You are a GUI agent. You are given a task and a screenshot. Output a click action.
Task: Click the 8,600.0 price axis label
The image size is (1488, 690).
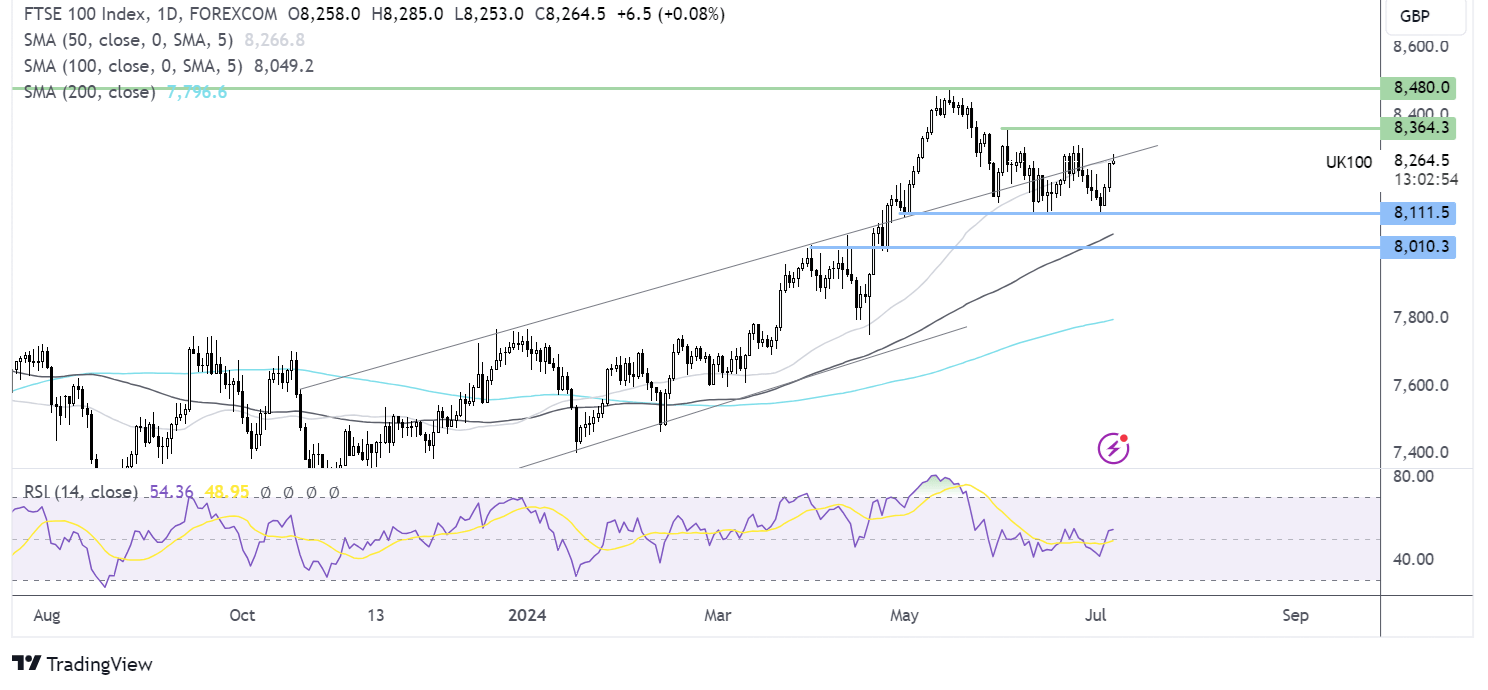click(1421, 46)
